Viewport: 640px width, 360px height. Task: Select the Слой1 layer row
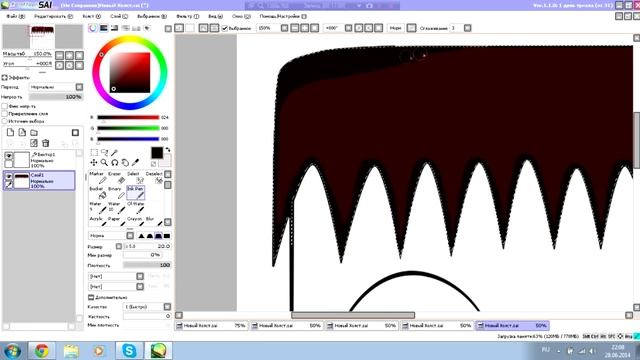[39, 180]
